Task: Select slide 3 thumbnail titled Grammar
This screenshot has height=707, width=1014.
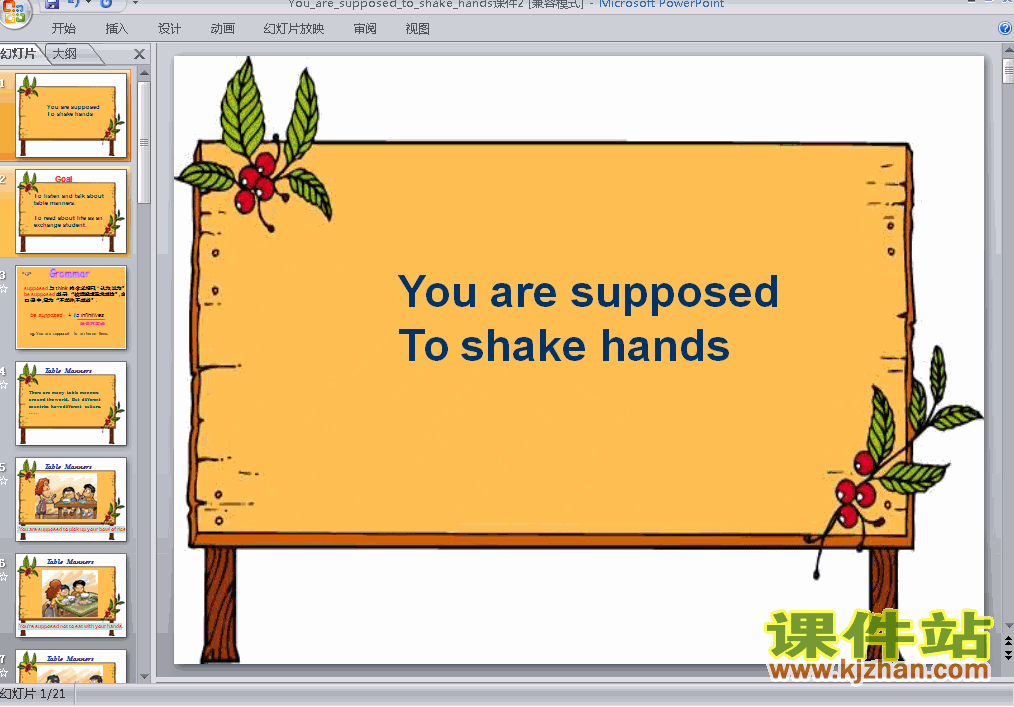Action: [71, 307]
